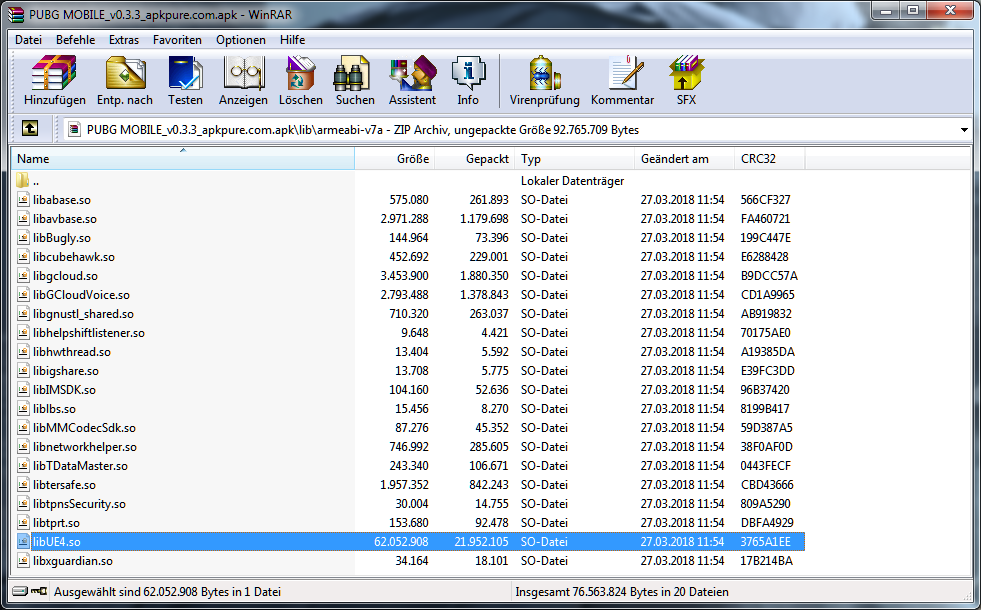Click the archive path address field
This screenshot has width=981, height=610.
click(518, 130)
